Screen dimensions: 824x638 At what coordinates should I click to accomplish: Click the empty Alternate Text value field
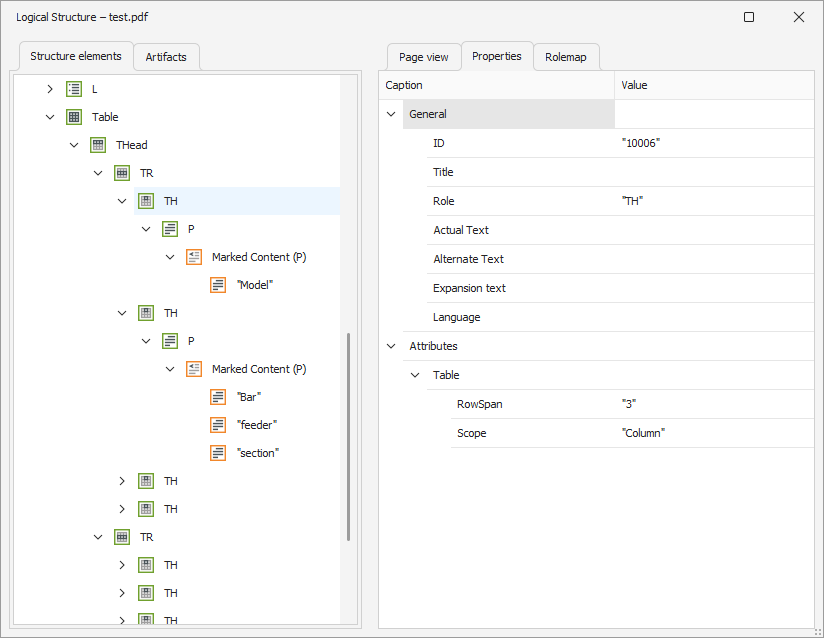[x=713, y=259]
